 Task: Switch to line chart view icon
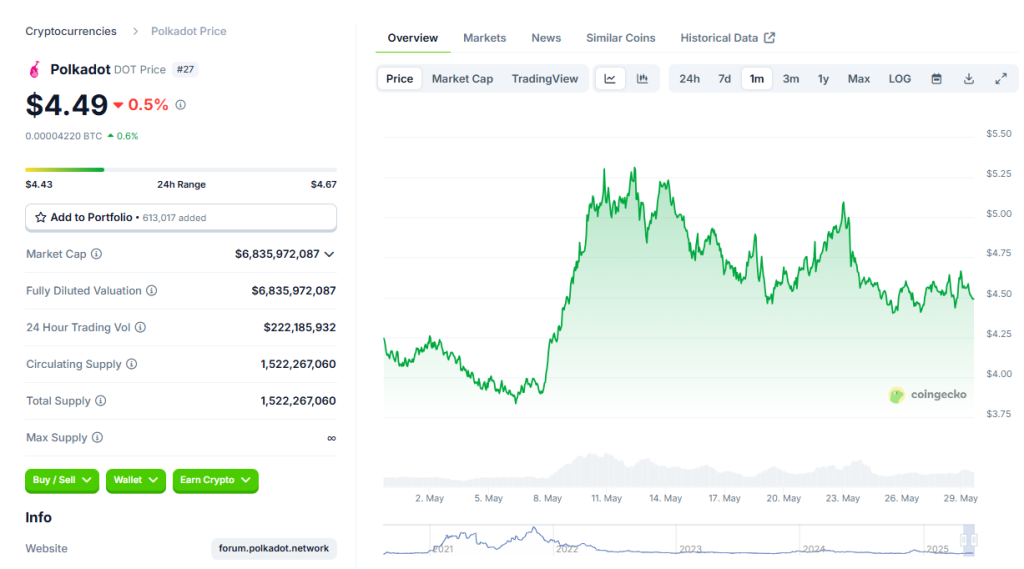[x=610, y=78]
